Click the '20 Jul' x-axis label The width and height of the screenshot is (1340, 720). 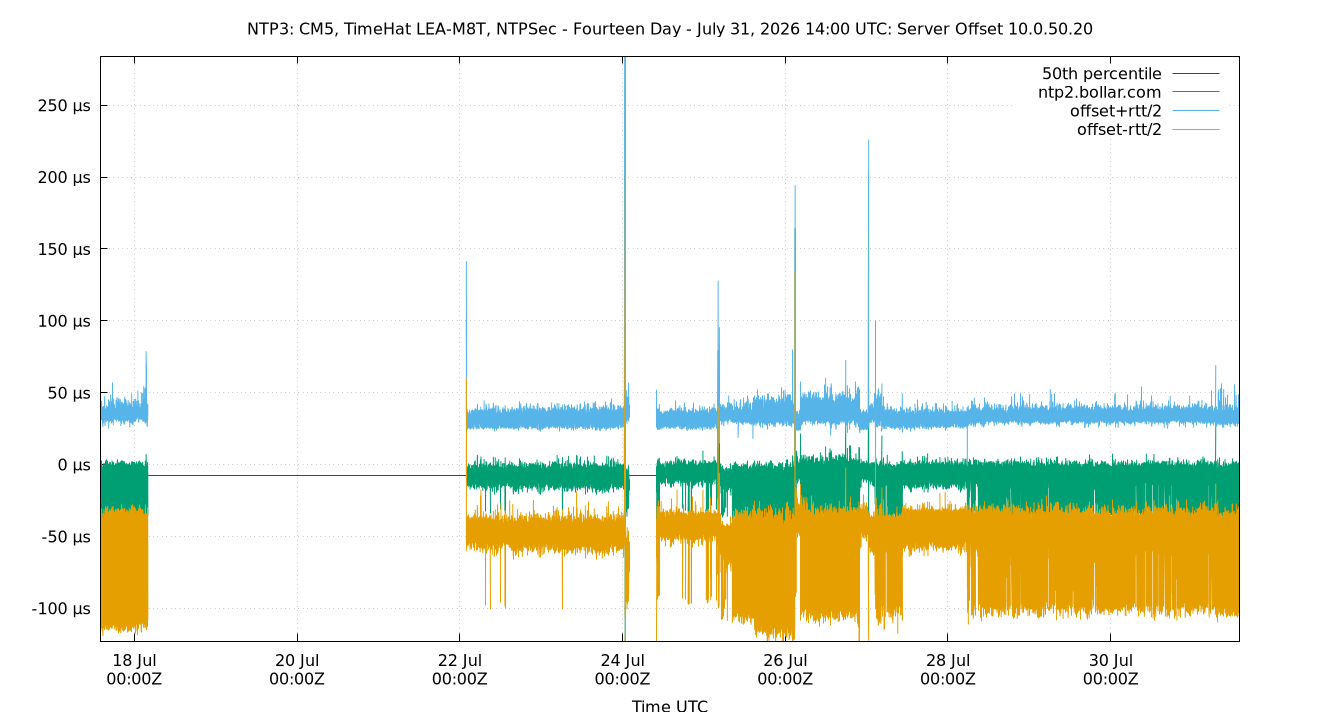[297, 660]
